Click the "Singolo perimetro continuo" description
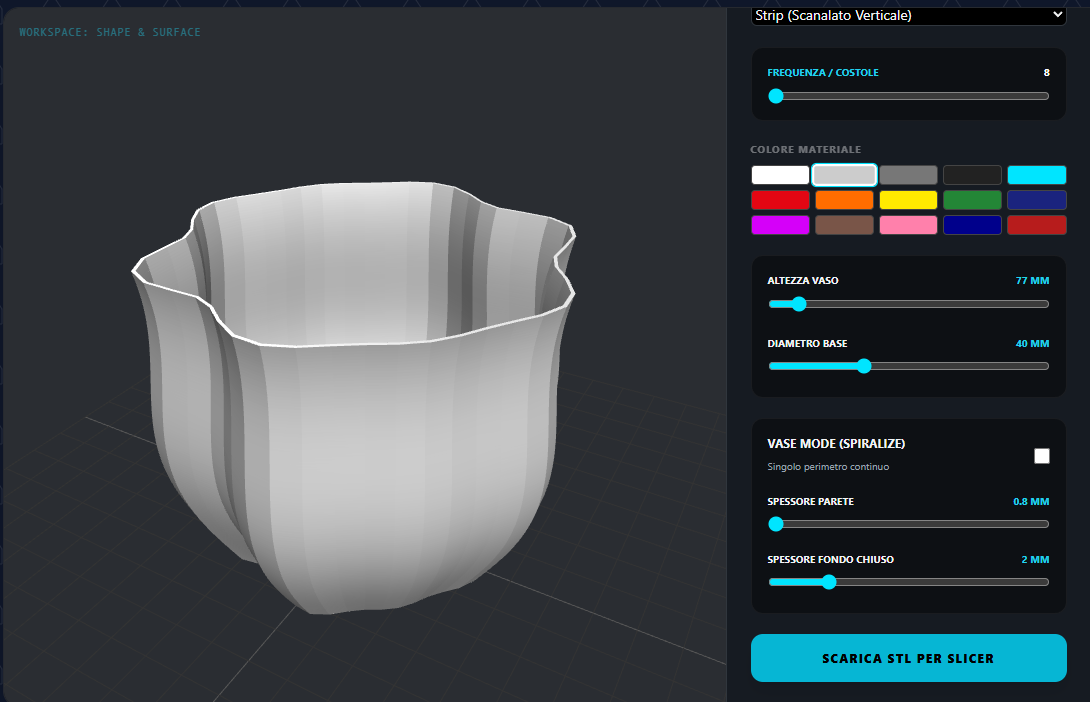Image resolution: width=1090 pixels, height=702 pixels. tap(828, 466)
